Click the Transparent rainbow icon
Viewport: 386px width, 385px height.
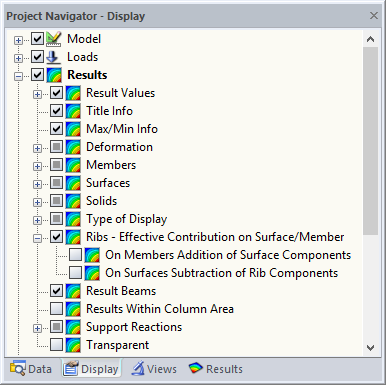[x=73, y=345]
